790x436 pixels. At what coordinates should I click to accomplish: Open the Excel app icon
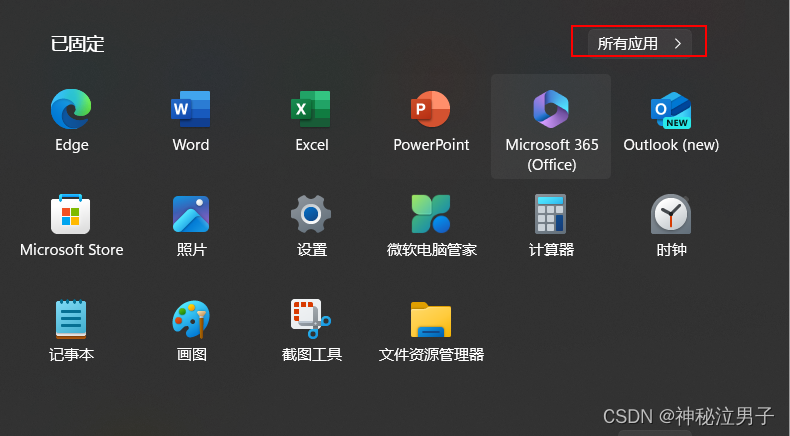311,109
